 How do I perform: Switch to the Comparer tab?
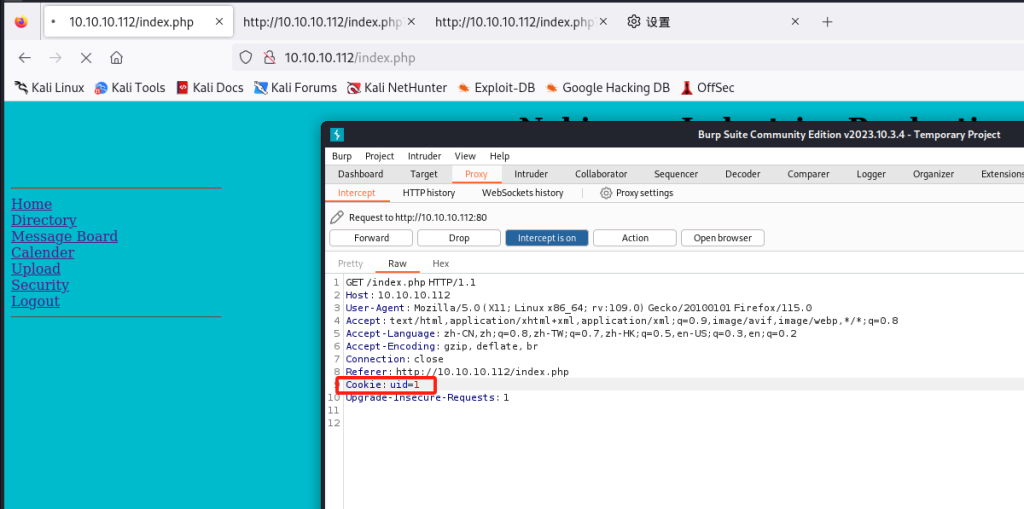click(808, 174)
